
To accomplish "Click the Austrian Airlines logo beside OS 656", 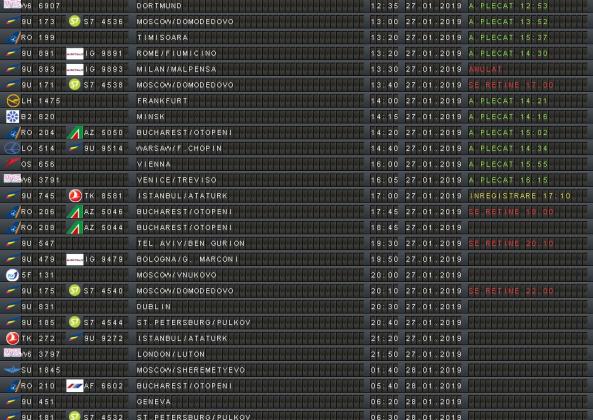I will [11, 164].
